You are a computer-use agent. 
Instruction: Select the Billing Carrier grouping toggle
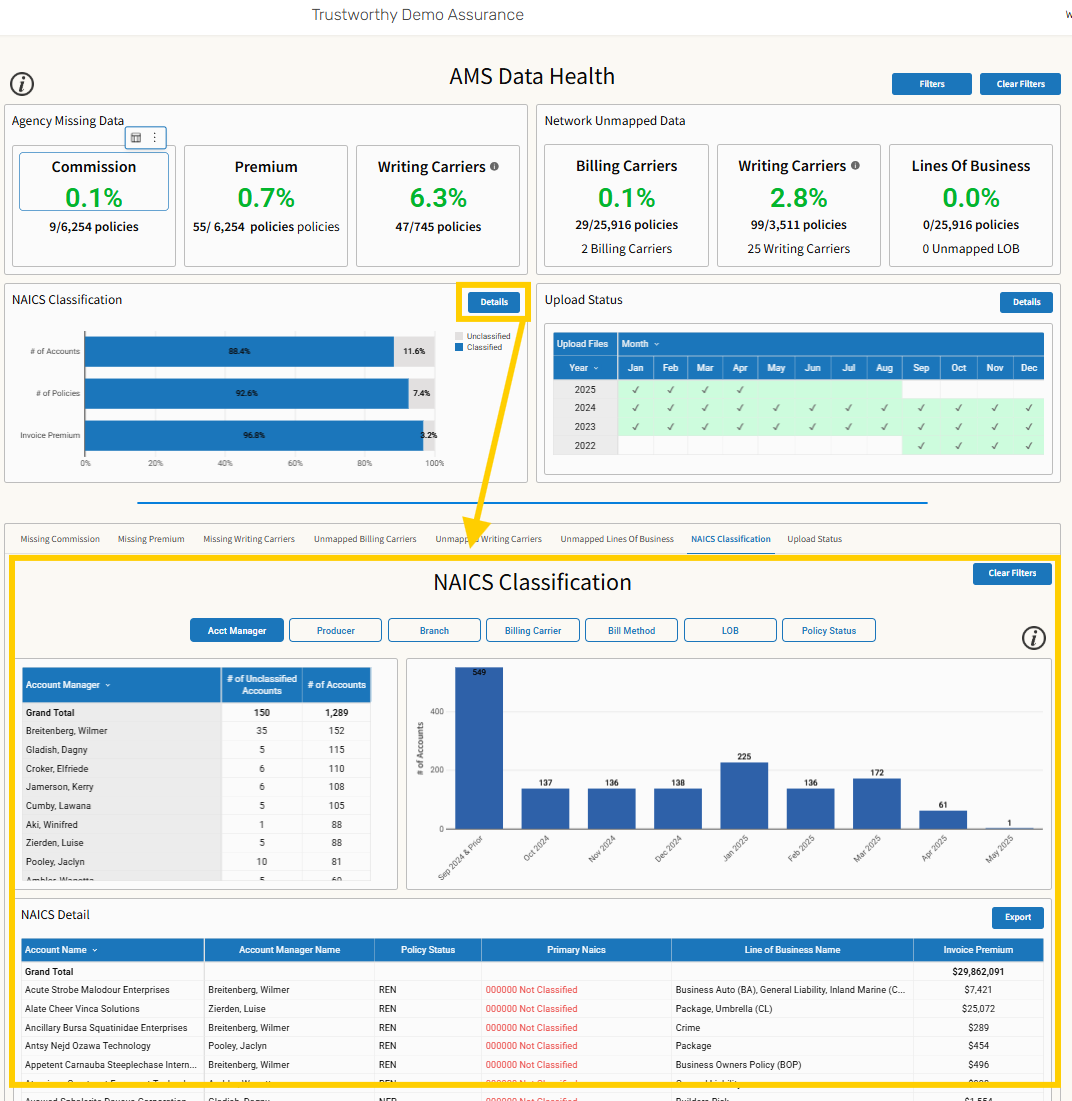(x=533, y=631)
